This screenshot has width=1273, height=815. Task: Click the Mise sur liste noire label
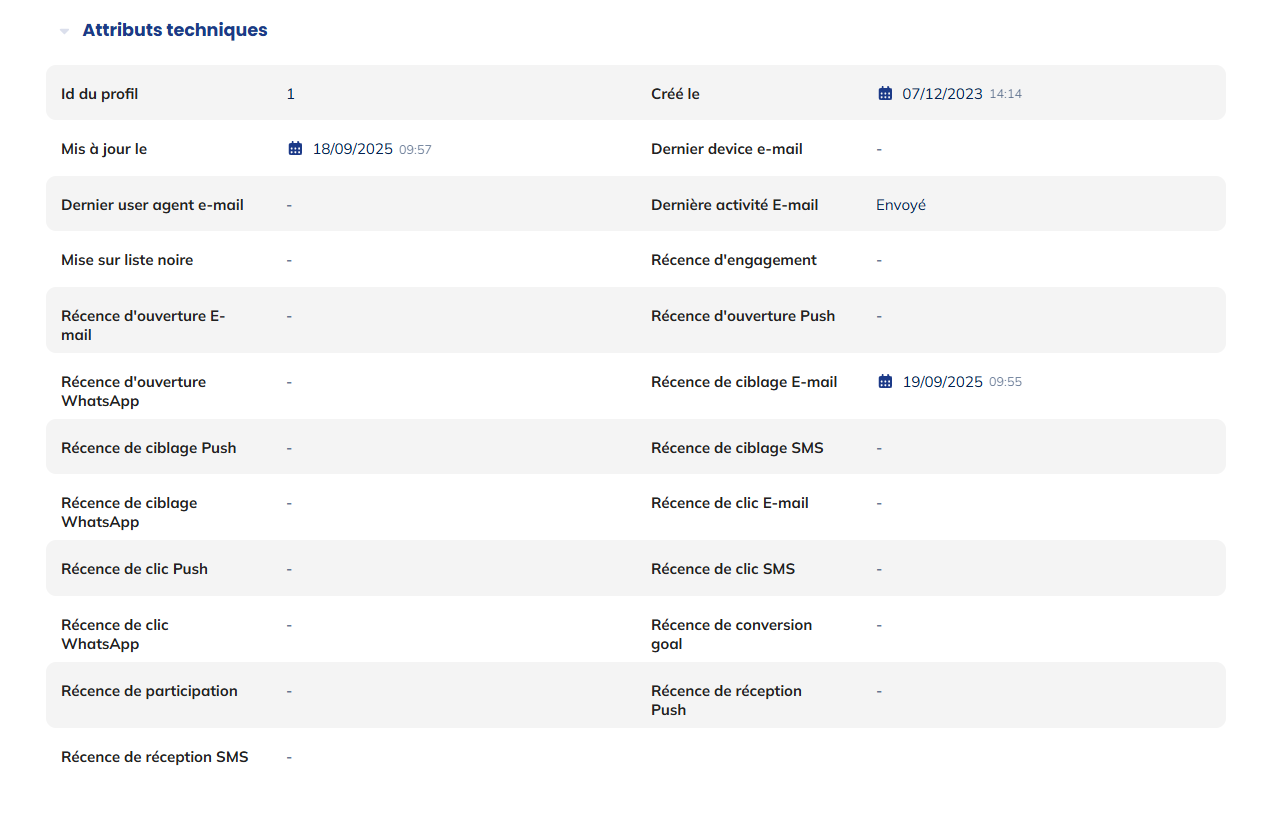(127, 260)
